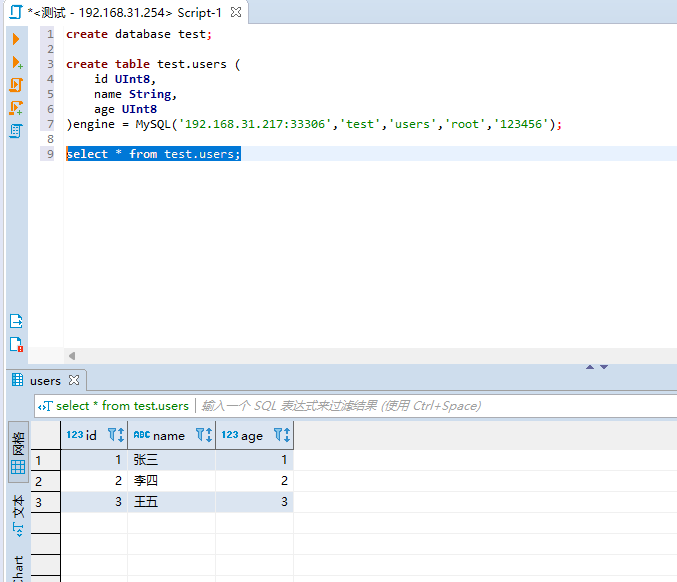The width and height of the screenshot is (677, 582).
Task: Execute the SQL statement with the orange arrow
Action: (x=16, y=39)
